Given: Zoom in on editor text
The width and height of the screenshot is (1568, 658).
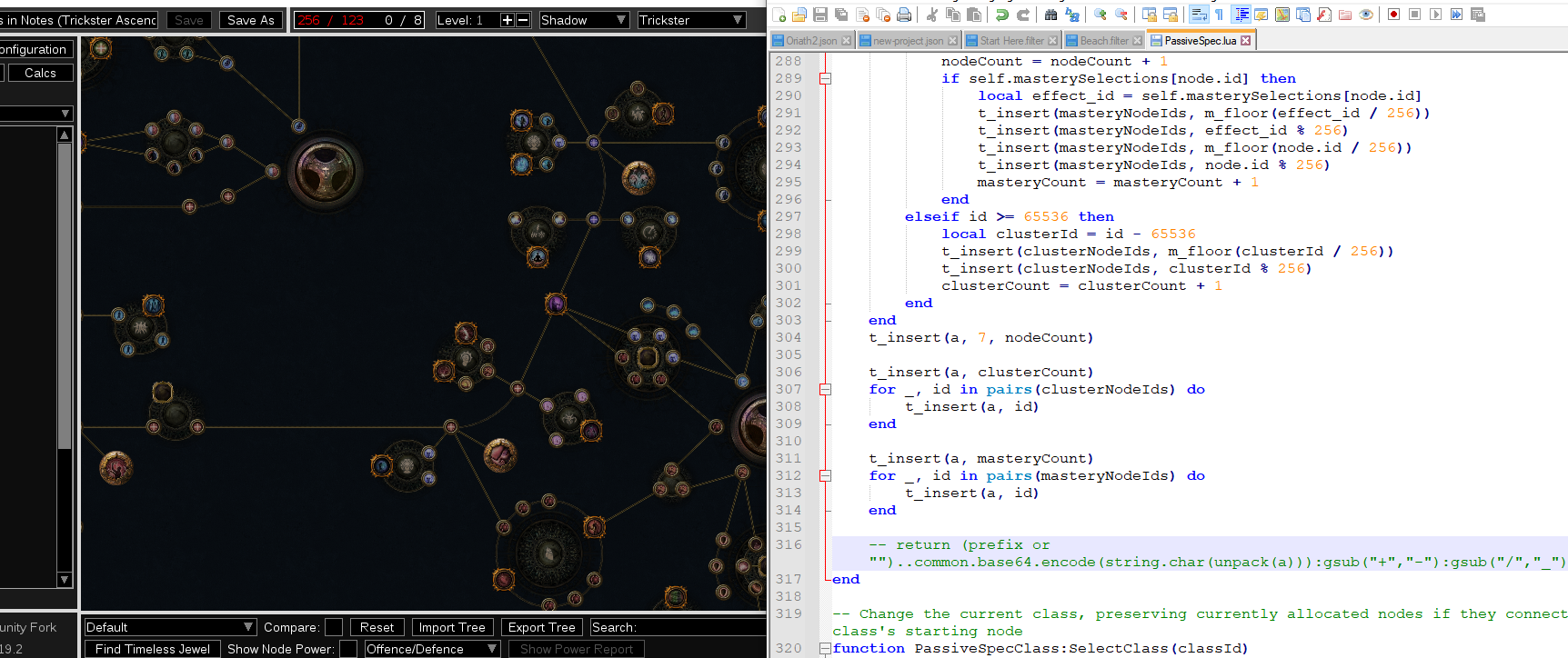Looking at the screenshot, I should pos(1100,15).
